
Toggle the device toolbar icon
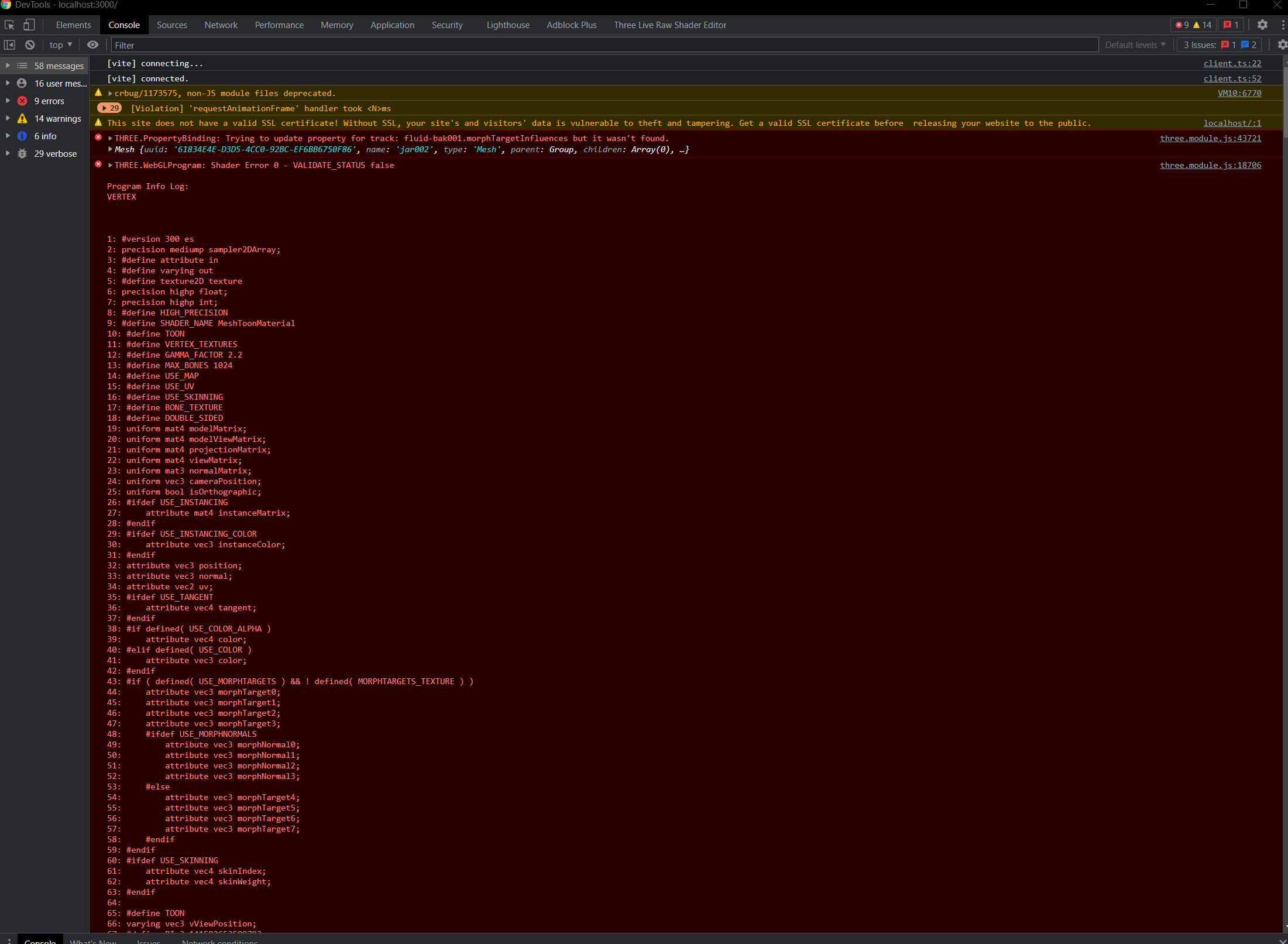pos(29,25)
